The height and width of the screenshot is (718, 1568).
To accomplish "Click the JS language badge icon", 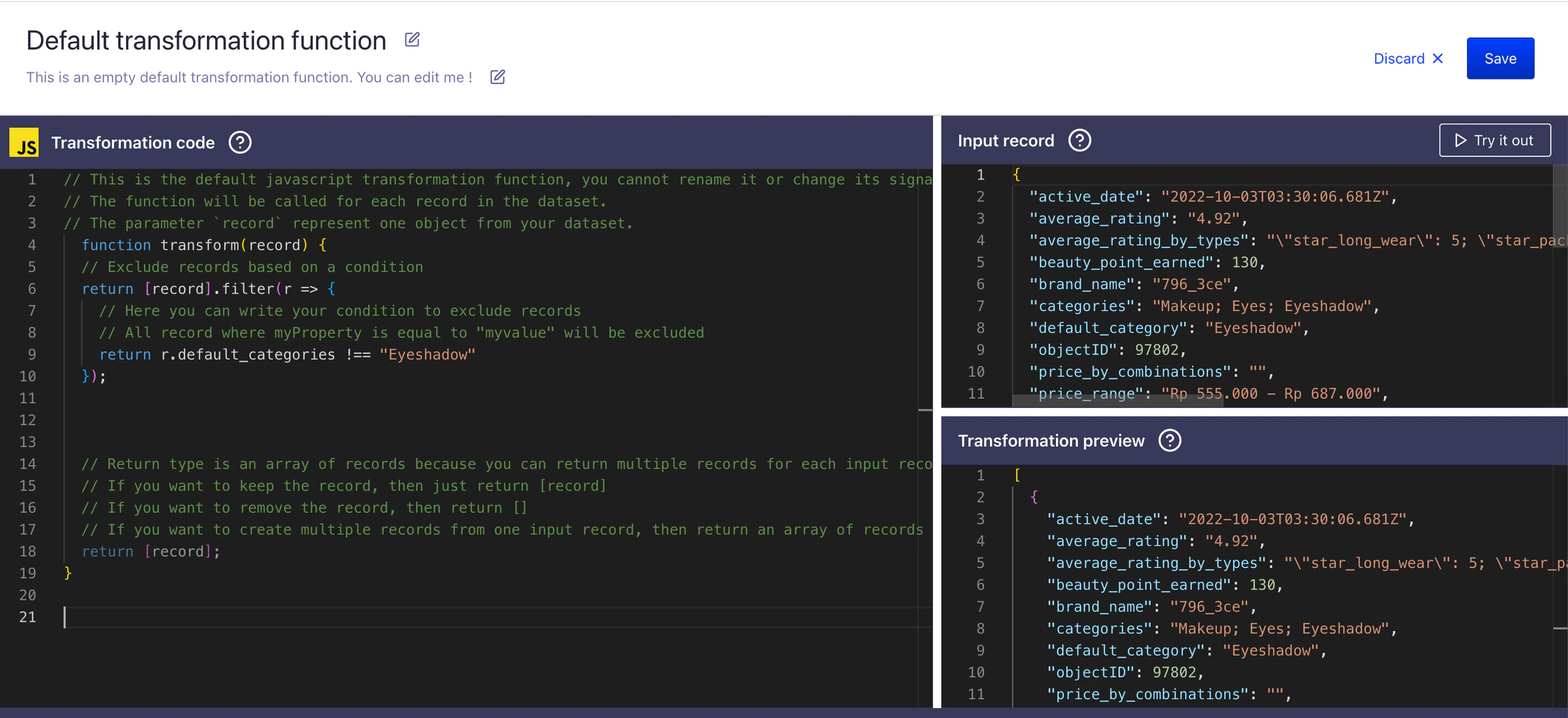I will point(23,142).
